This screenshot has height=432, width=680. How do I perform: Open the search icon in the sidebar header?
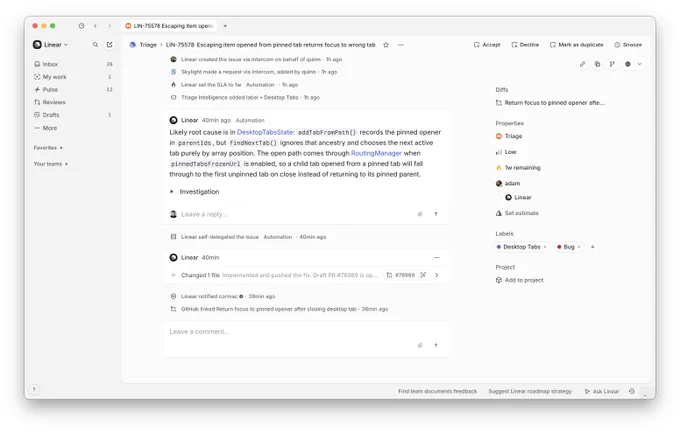click(95, 45)
